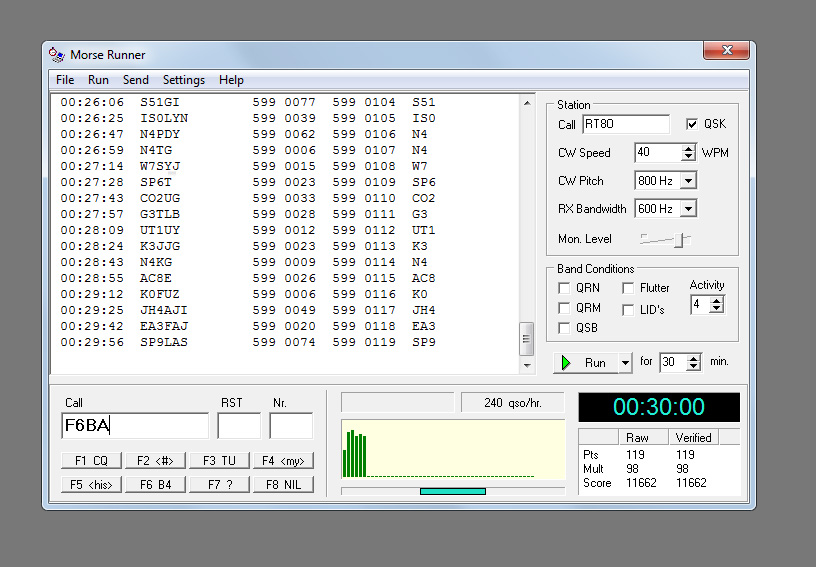The image size is (816, 567).
Task: Increase run duration minutes with up arrow
Action: [x=694, y=358]
